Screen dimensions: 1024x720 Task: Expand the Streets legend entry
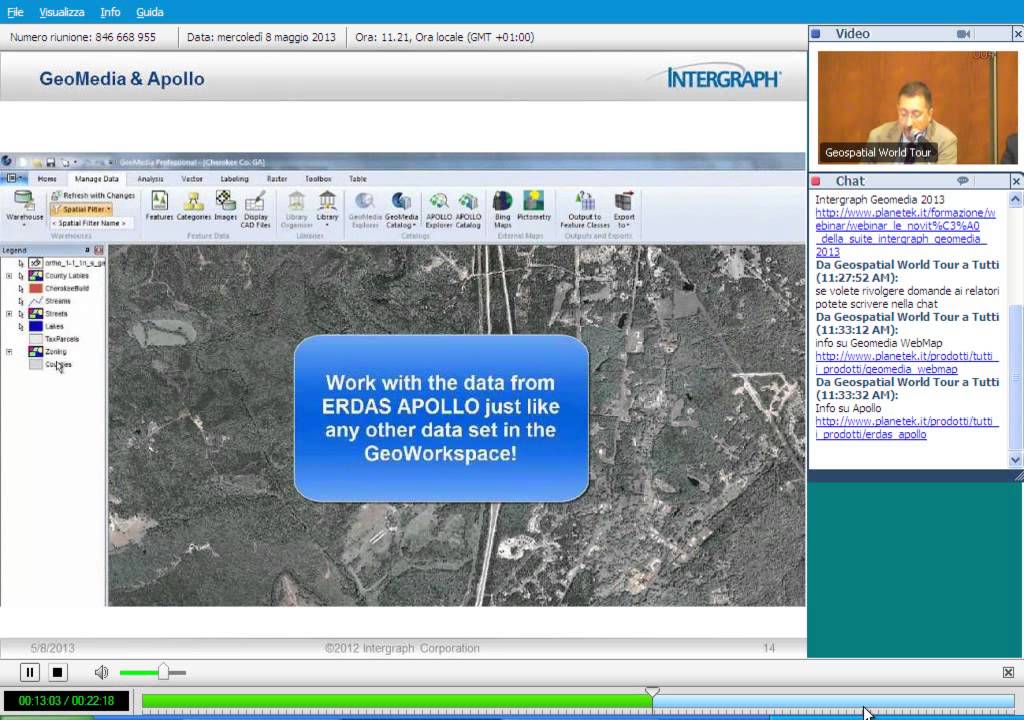(9, 314)
